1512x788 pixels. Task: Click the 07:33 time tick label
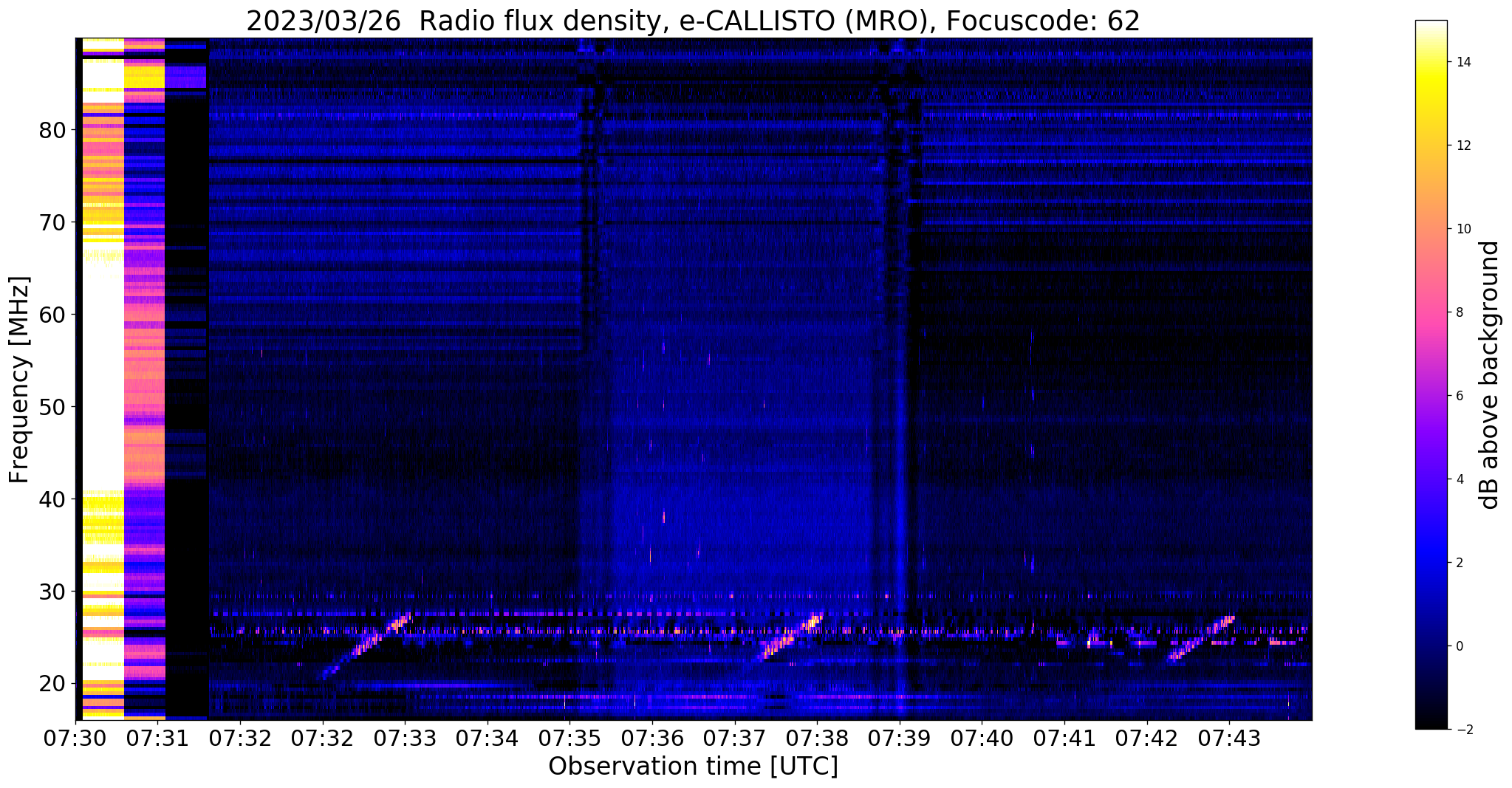tap(406, 739)
